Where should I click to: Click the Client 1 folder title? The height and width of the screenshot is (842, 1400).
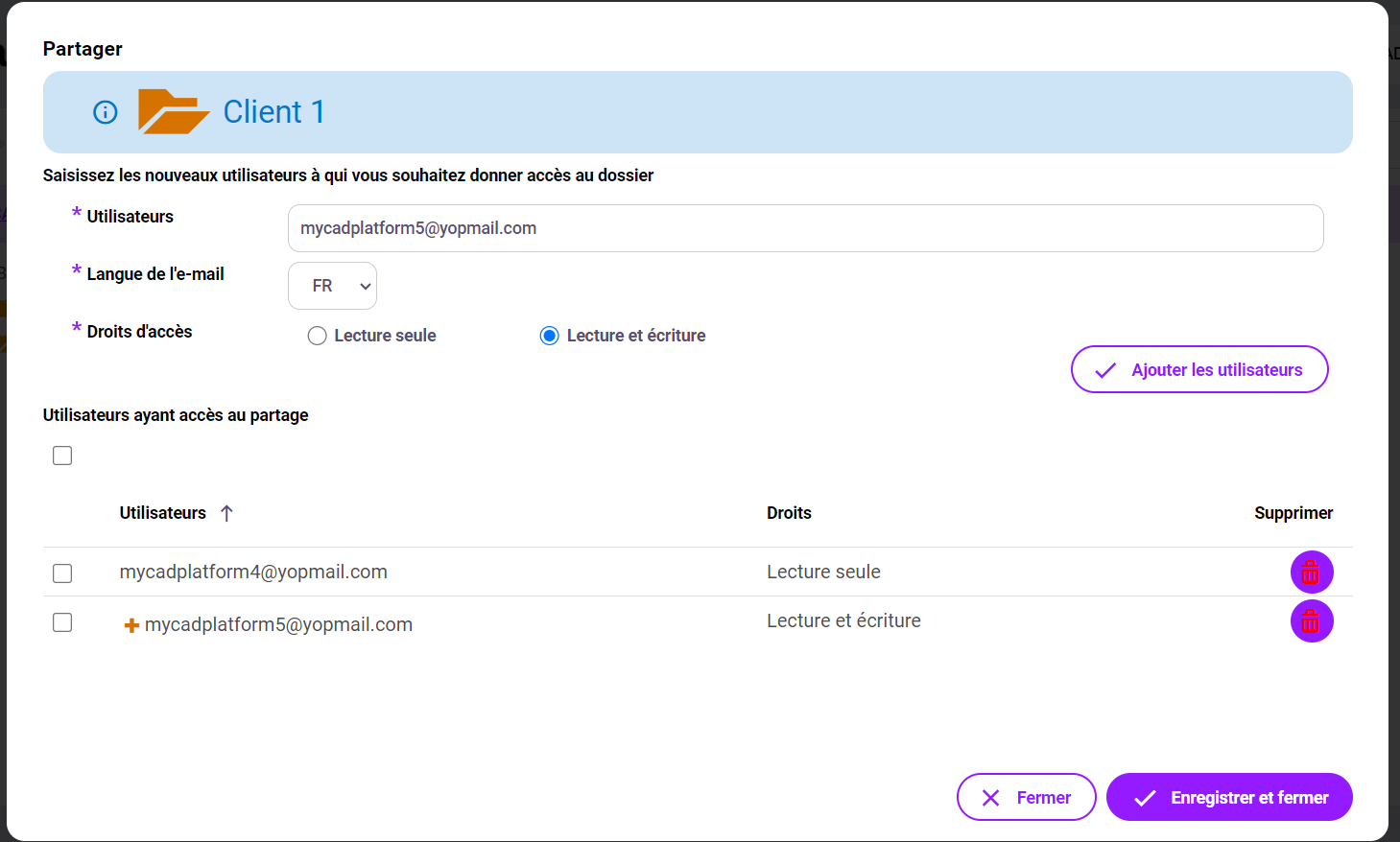[x=273, y=112]
